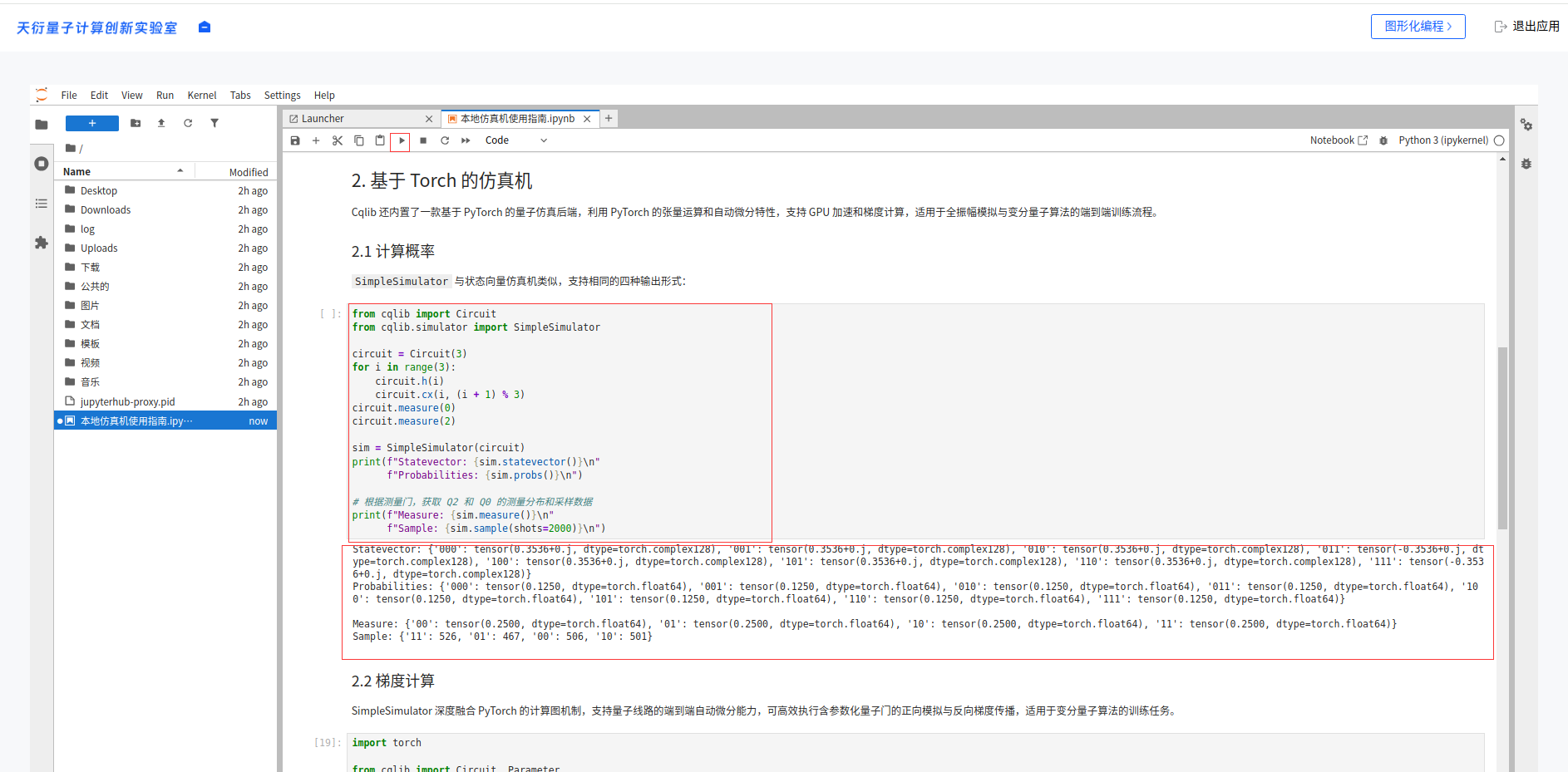Viewport: 1568px width, 772px height.
Task: Close the 本地仿真机使用指南.ipynb tab
Action: coord(587,119)
